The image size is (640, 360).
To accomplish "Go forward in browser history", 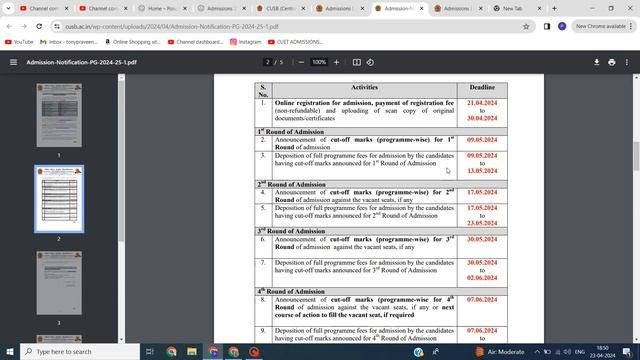I will (x=24, y=26).
